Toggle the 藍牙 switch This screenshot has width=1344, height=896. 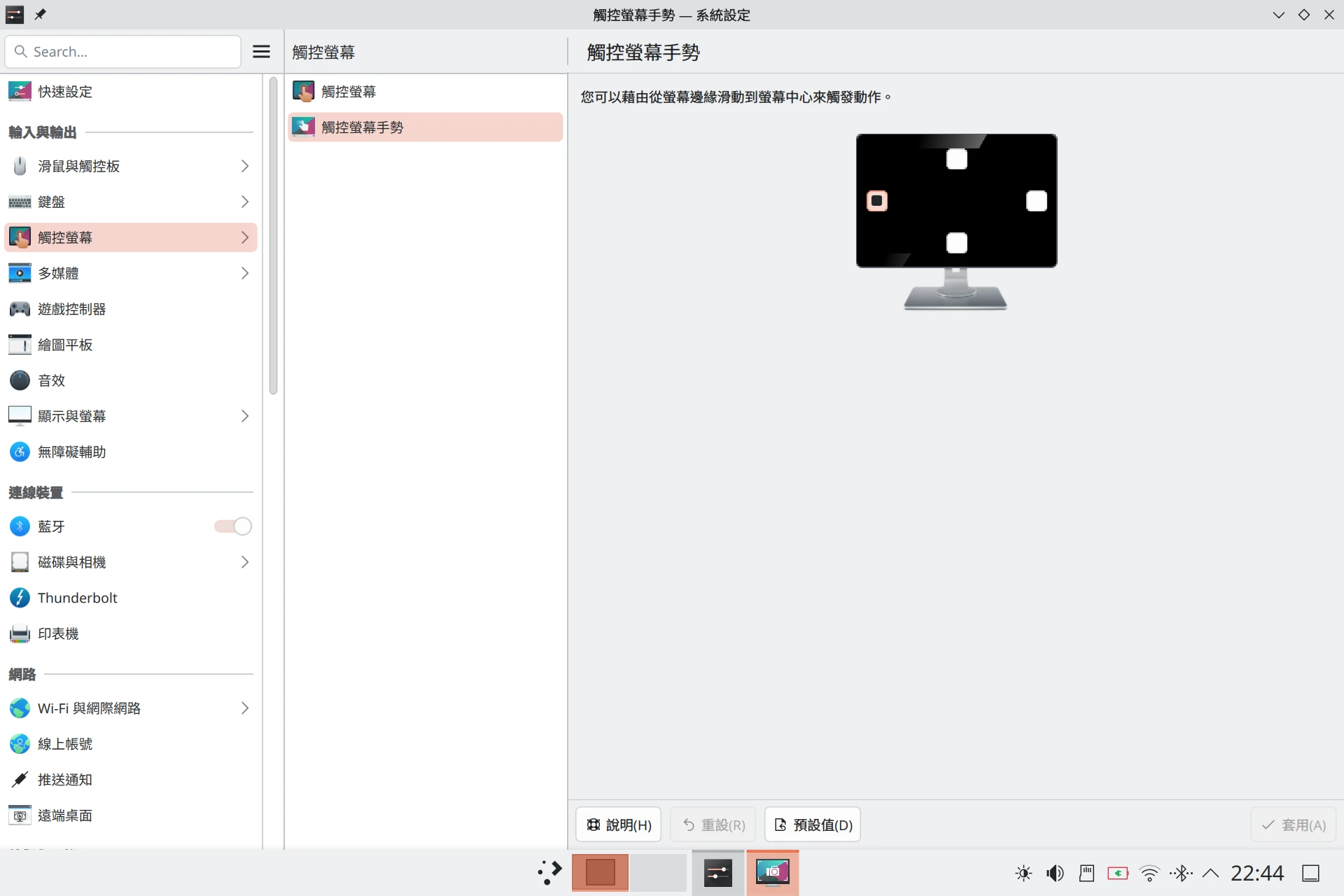(x=233, y=526)
